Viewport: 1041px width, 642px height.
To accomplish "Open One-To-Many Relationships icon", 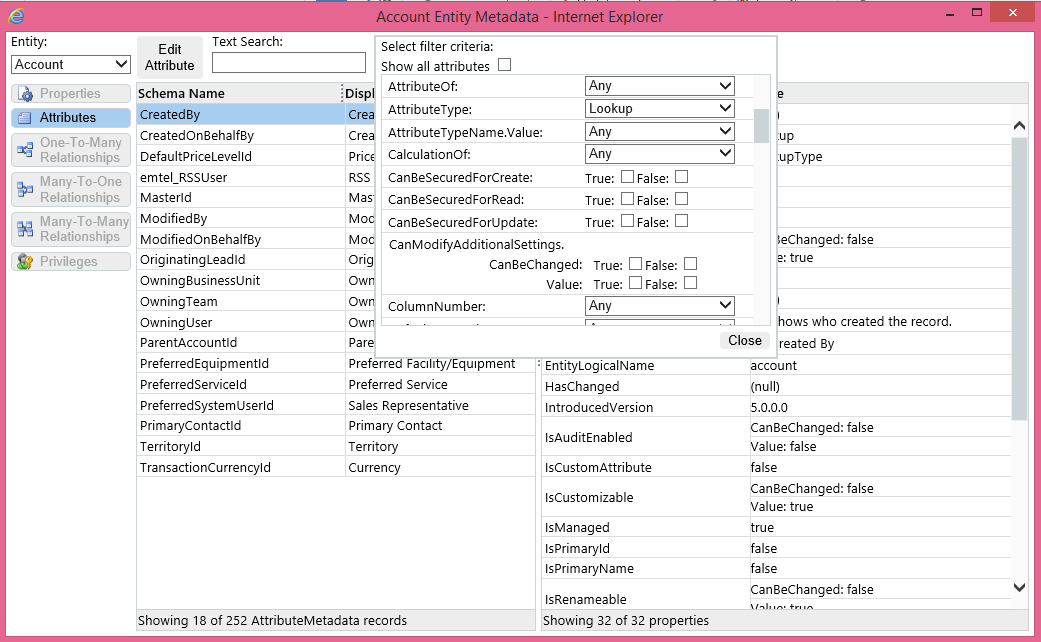I will [x=25, y=149].
